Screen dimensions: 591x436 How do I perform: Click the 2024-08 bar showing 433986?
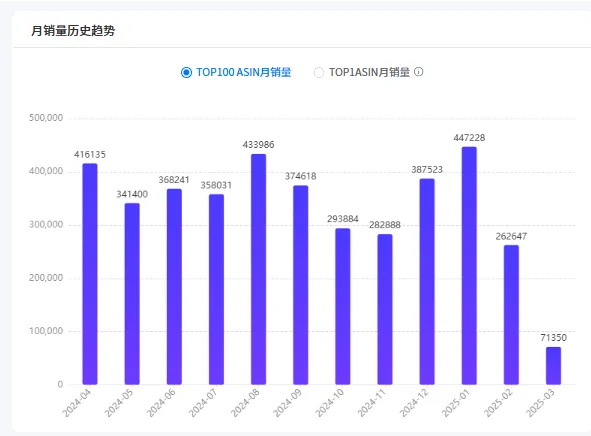259,269
